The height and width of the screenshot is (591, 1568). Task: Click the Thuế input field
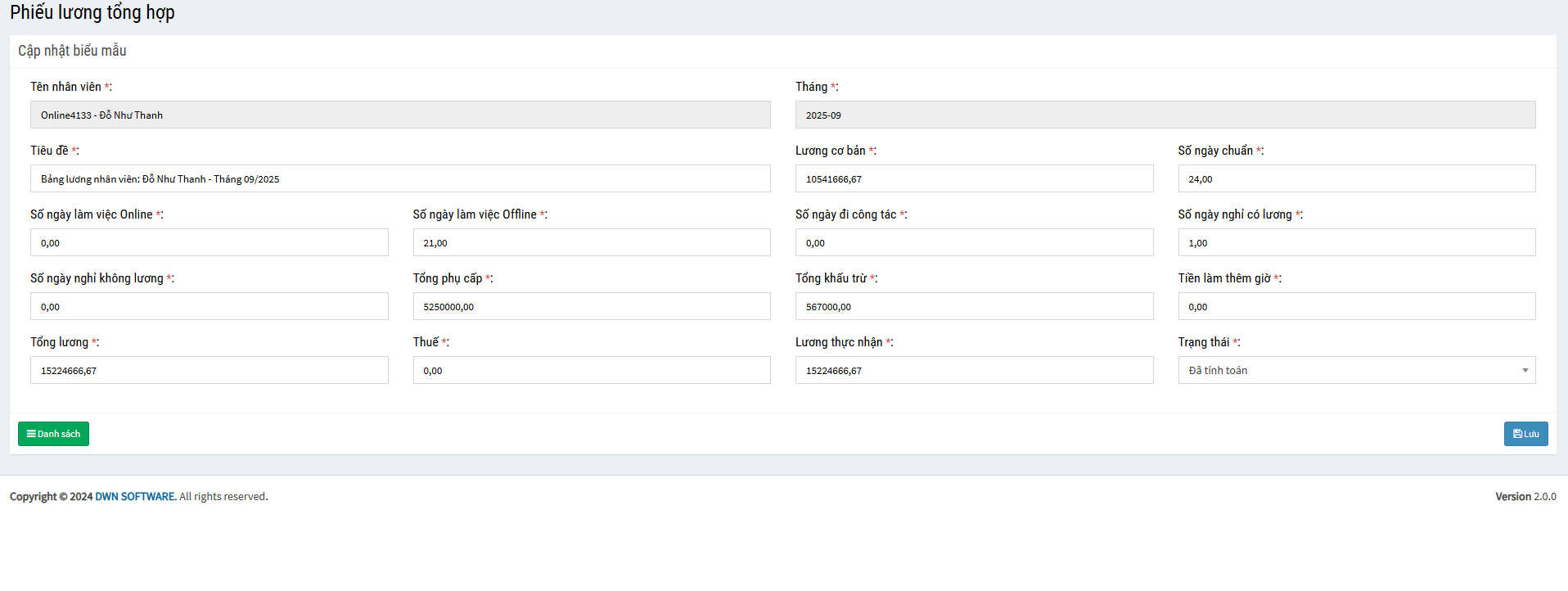pyautogui.click(x=591, y=370)
